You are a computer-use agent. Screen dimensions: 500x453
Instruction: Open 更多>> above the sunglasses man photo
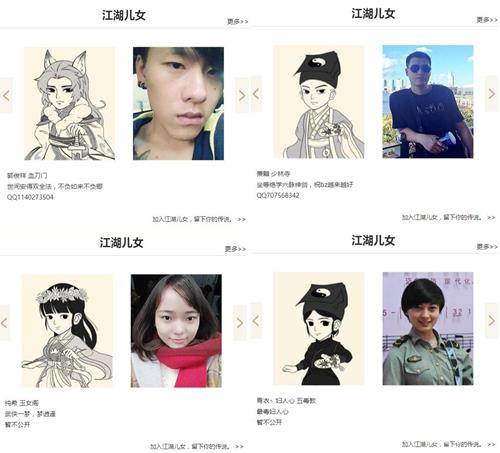pyautogui.click(x=487, y=20)
